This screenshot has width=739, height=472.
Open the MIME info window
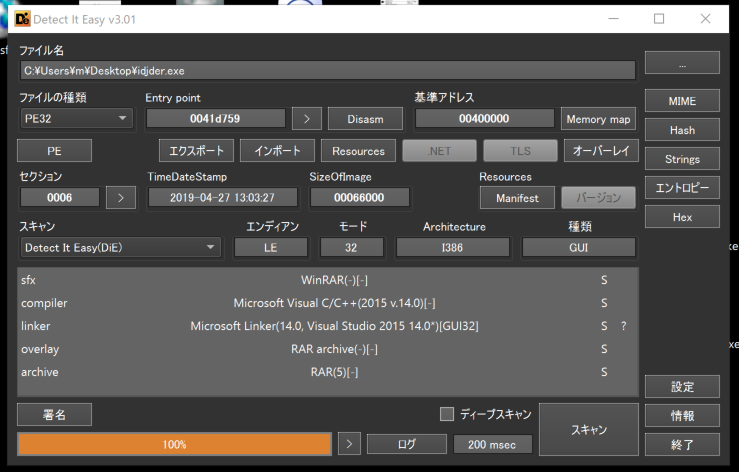pos(682,101)
